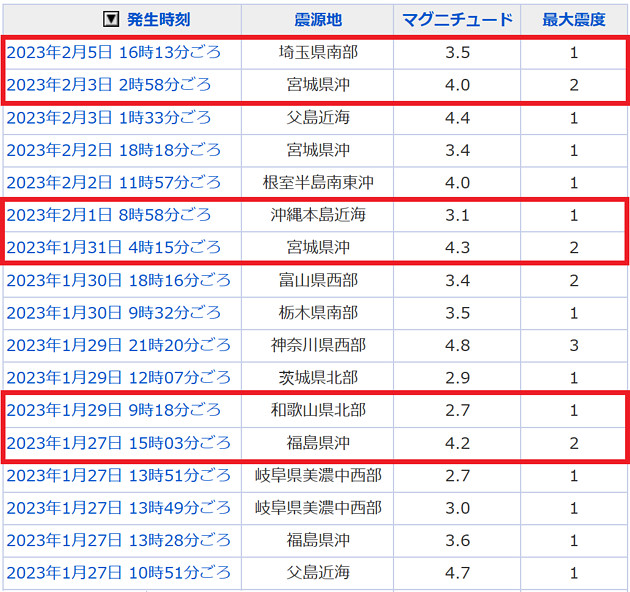This screenshot has height=592, width=630.
Task: Click the 2023年1月27日 13時28分ごろ link
Action: pos(118,540)
